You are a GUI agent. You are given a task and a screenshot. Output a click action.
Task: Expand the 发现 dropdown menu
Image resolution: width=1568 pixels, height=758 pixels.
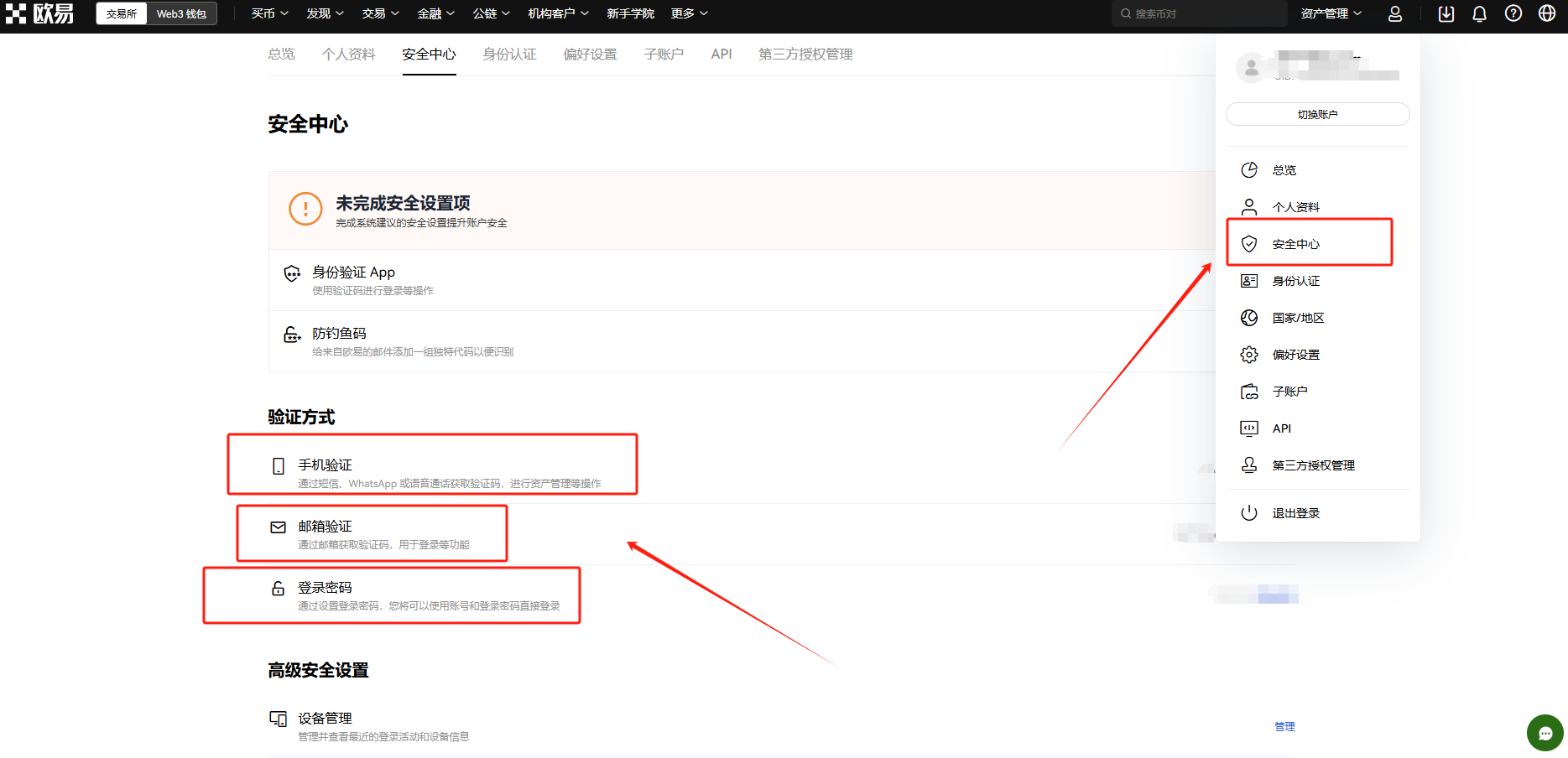pyautogui.click(x=326, y=13)
